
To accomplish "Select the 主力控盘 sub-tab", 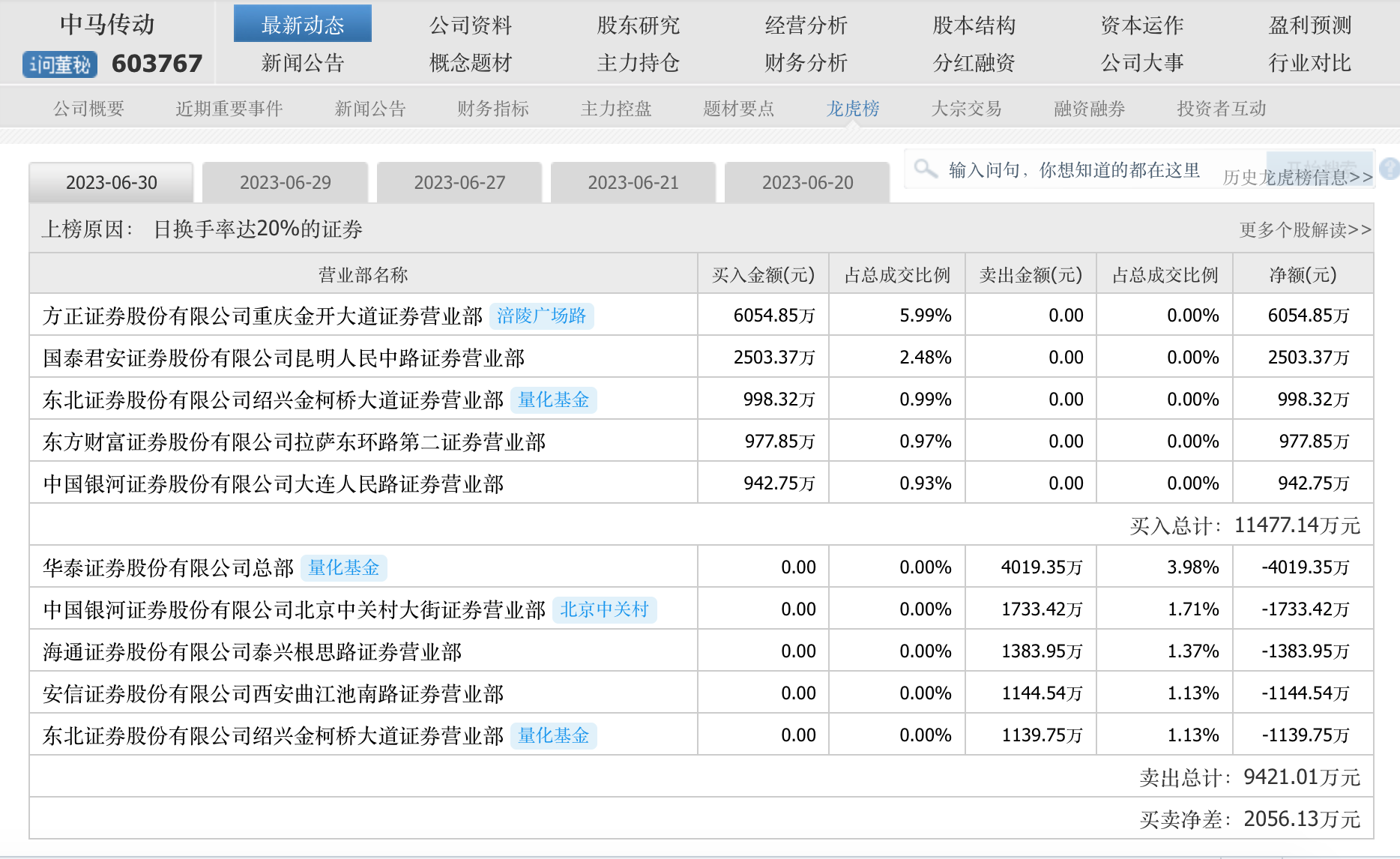I will click(616, 109).
